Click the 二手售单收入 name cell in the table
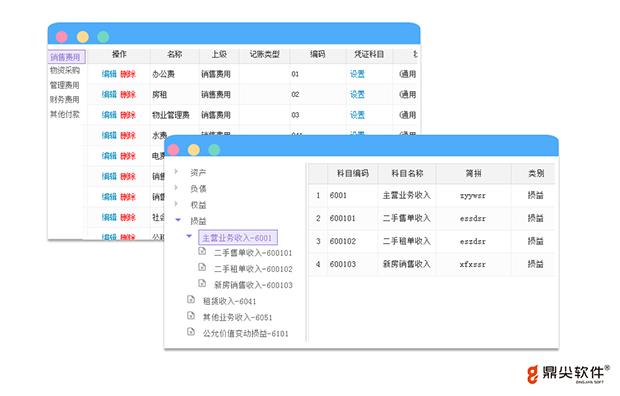This screenshot has width=620, height=396. 406,218
